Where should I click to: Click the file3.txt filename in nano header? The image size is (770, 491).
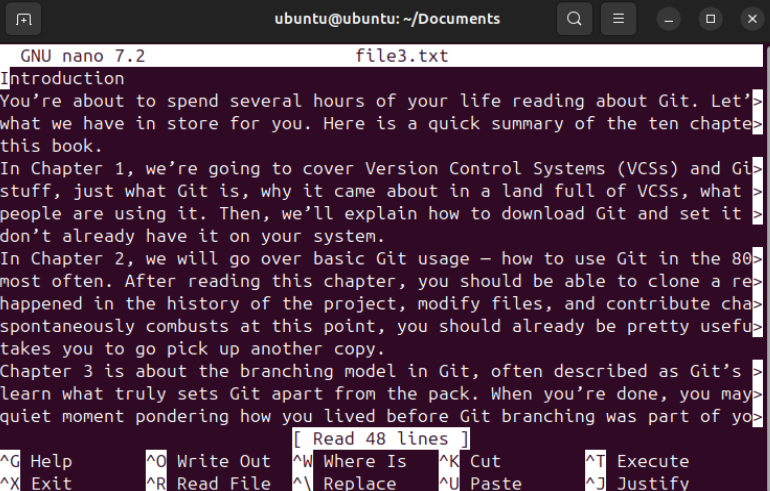[x=402, y=56]
